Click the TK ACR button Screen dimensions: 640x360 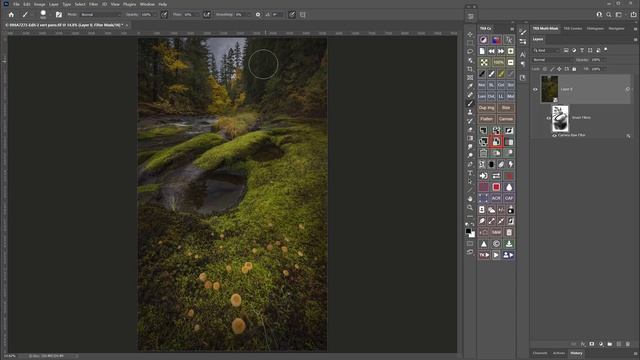click(x=496, y=198)
